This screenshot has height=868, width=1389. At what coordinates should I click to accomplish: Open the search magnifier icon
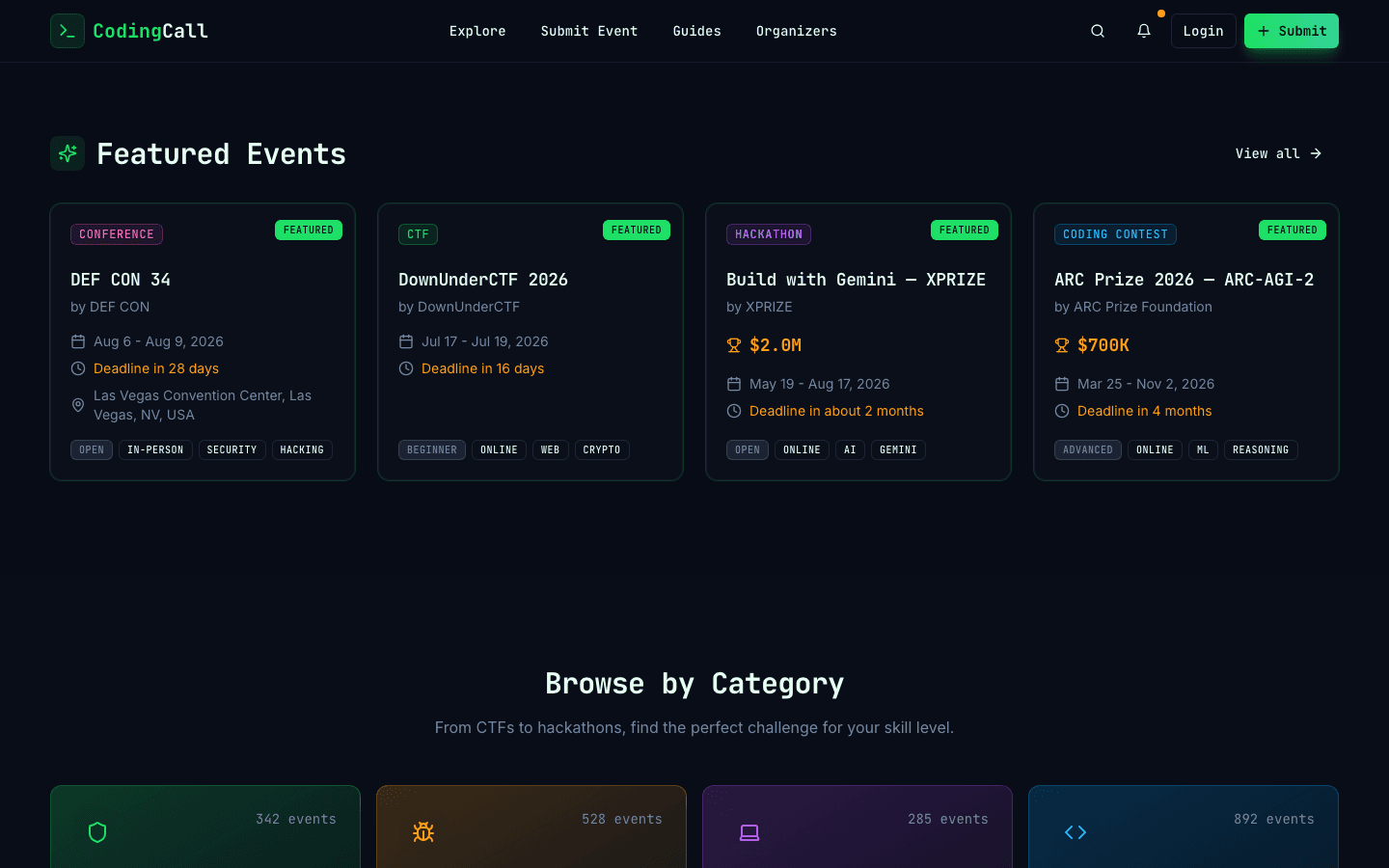pos(1098,31)
